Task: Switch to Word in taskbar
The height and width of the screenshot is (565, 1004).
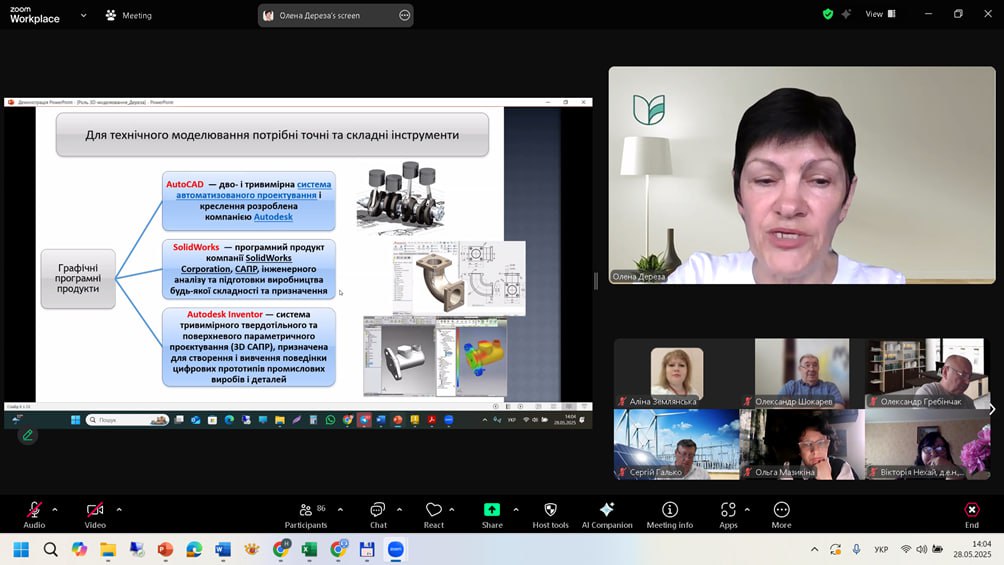Action: point(223,549)
